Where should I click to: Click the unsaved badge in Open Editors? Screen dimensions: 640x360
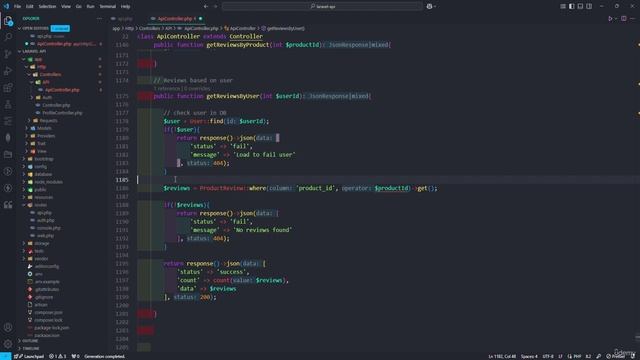tap(60, 29)
